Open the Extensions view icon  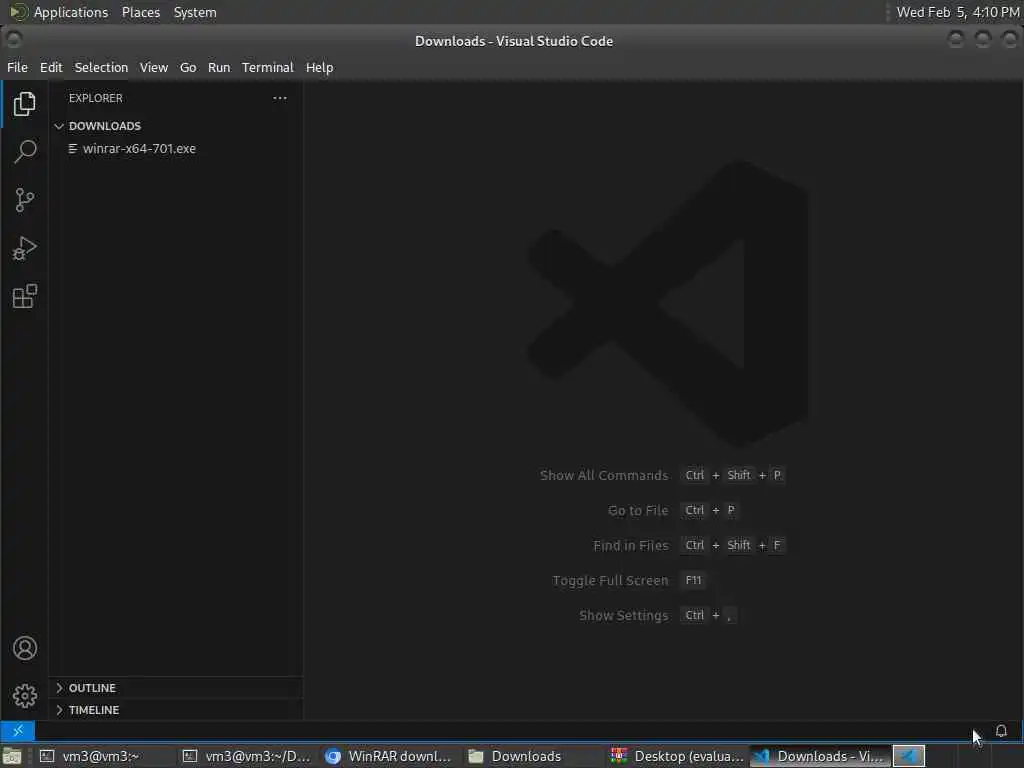[x=24, y=296]
